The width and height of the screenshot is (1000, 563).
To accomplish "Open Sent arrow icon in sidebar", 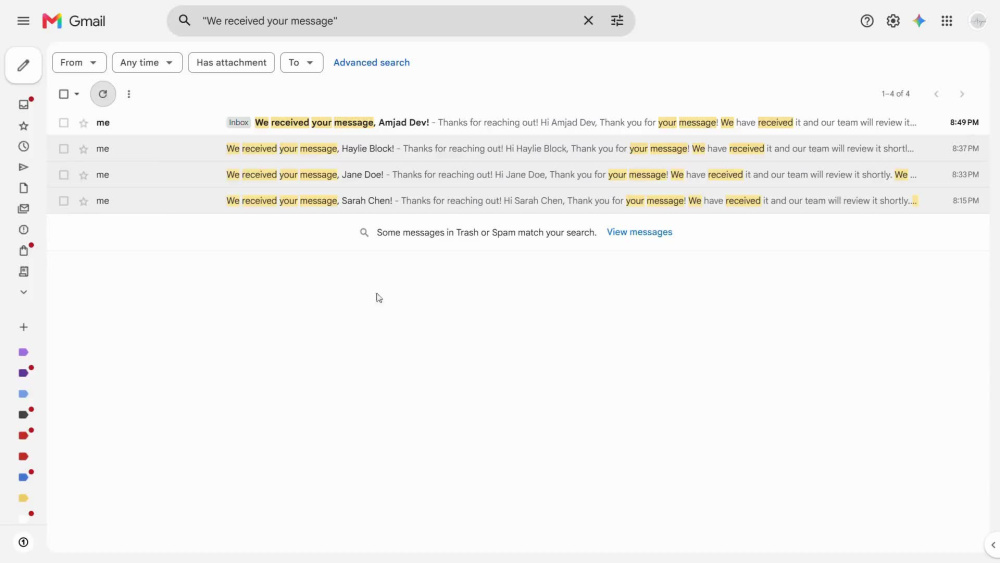I will click(x=24, y=167).
